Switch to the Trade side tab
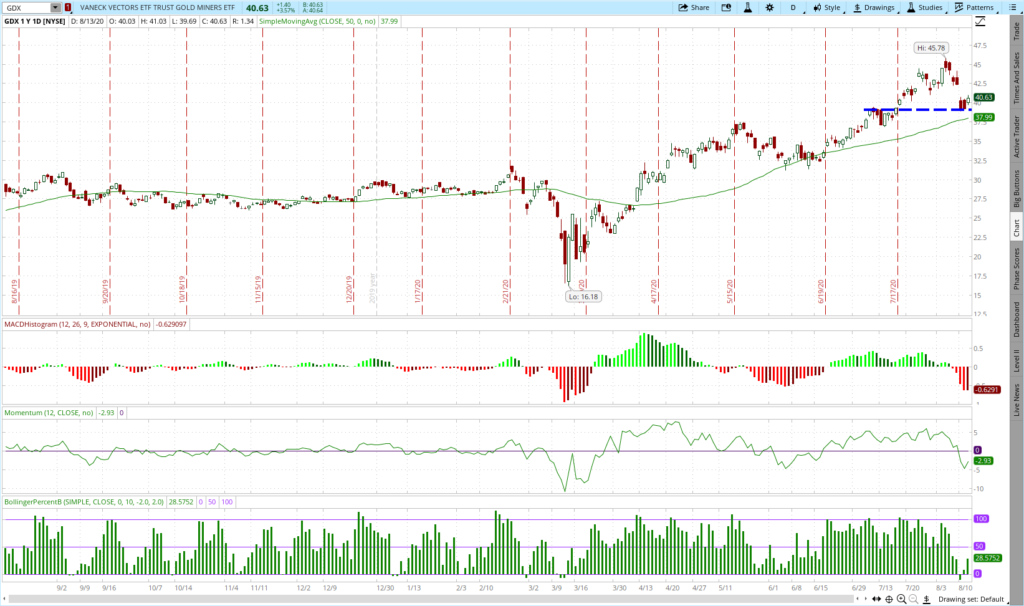Viewport: 1024px width, 606px height. [1016, 30]
